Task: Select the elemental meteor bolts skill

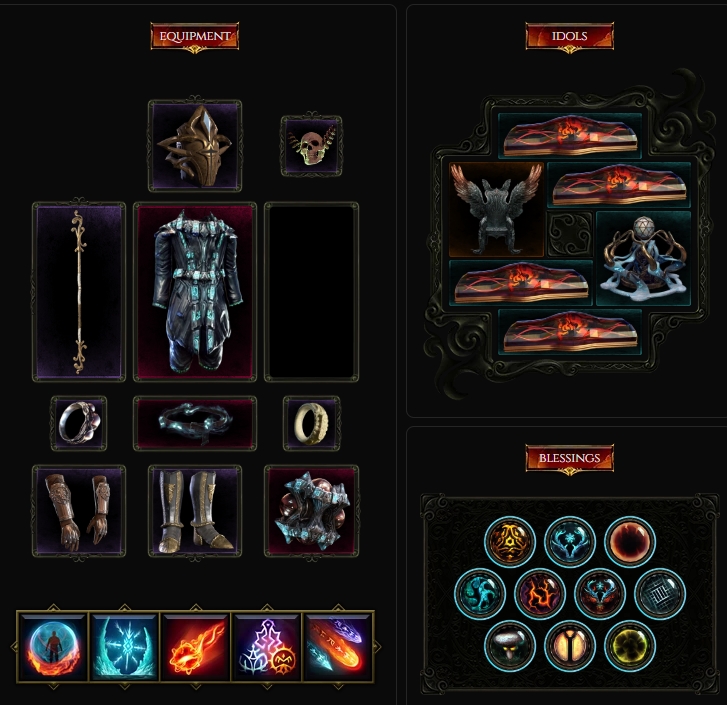Action: [x=338, y=647]
